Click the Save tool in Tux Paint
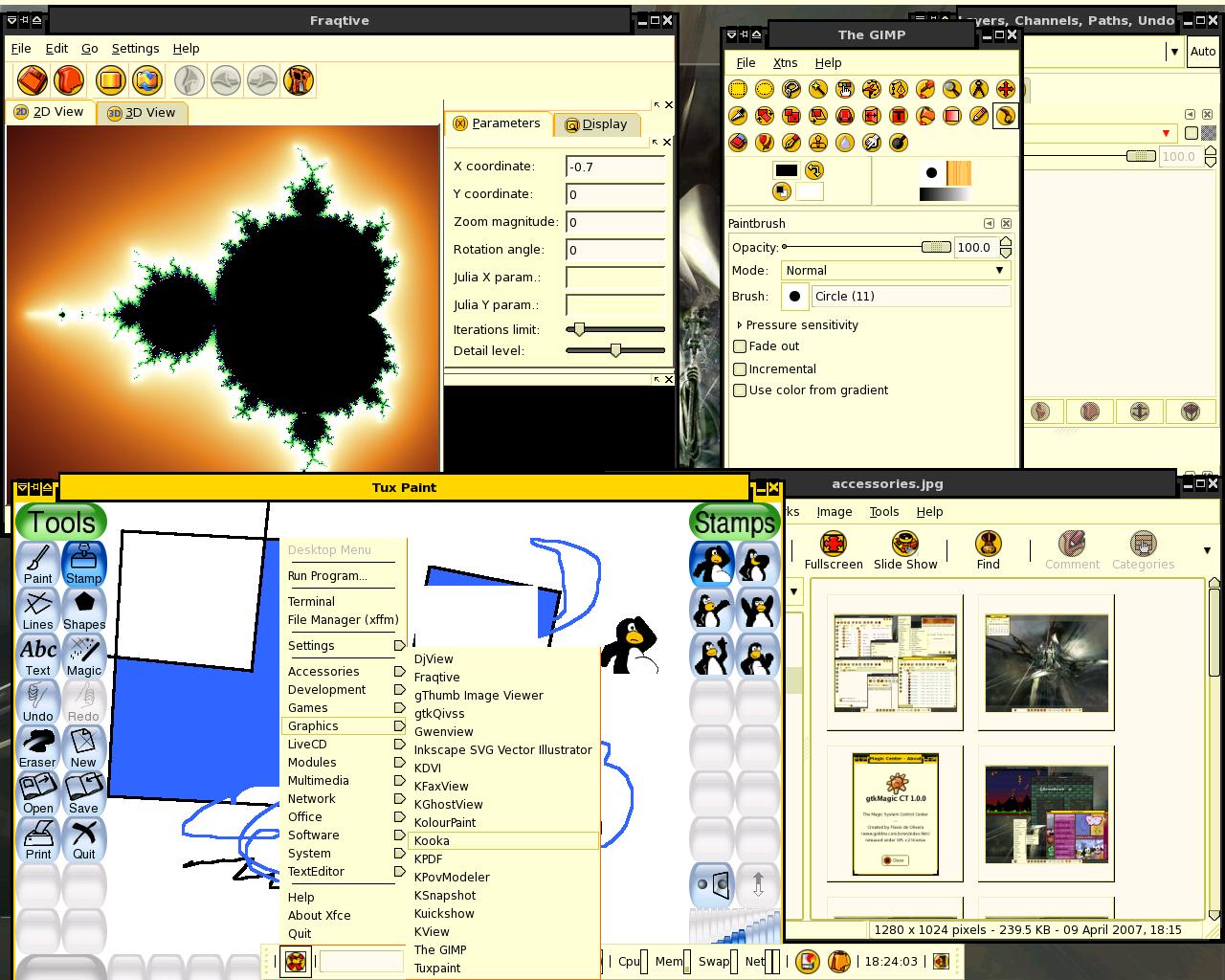The width and height of the screenshot is (1225, 980). coord(84,793)
